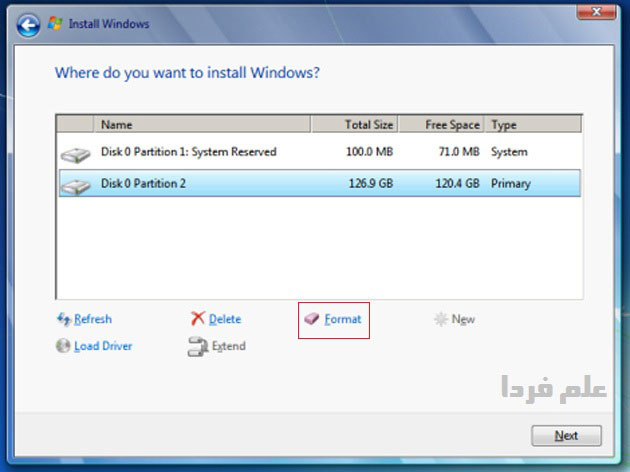Click the Refresh arrows icon
The width and height of the screenshot is (630, 472).
pos(64,320)
